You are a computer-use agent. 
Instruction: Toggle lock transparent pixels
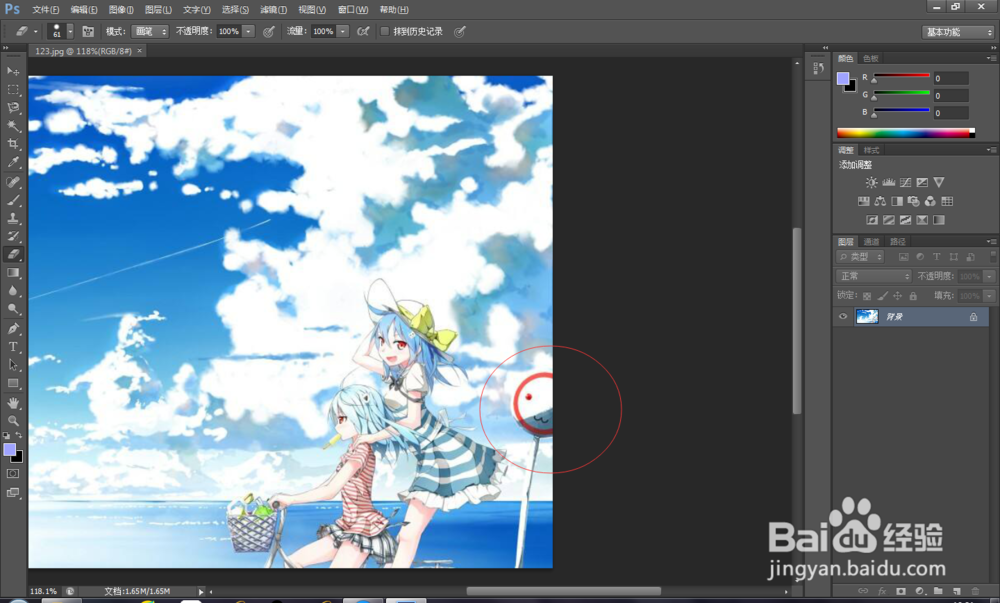(867, 296)
